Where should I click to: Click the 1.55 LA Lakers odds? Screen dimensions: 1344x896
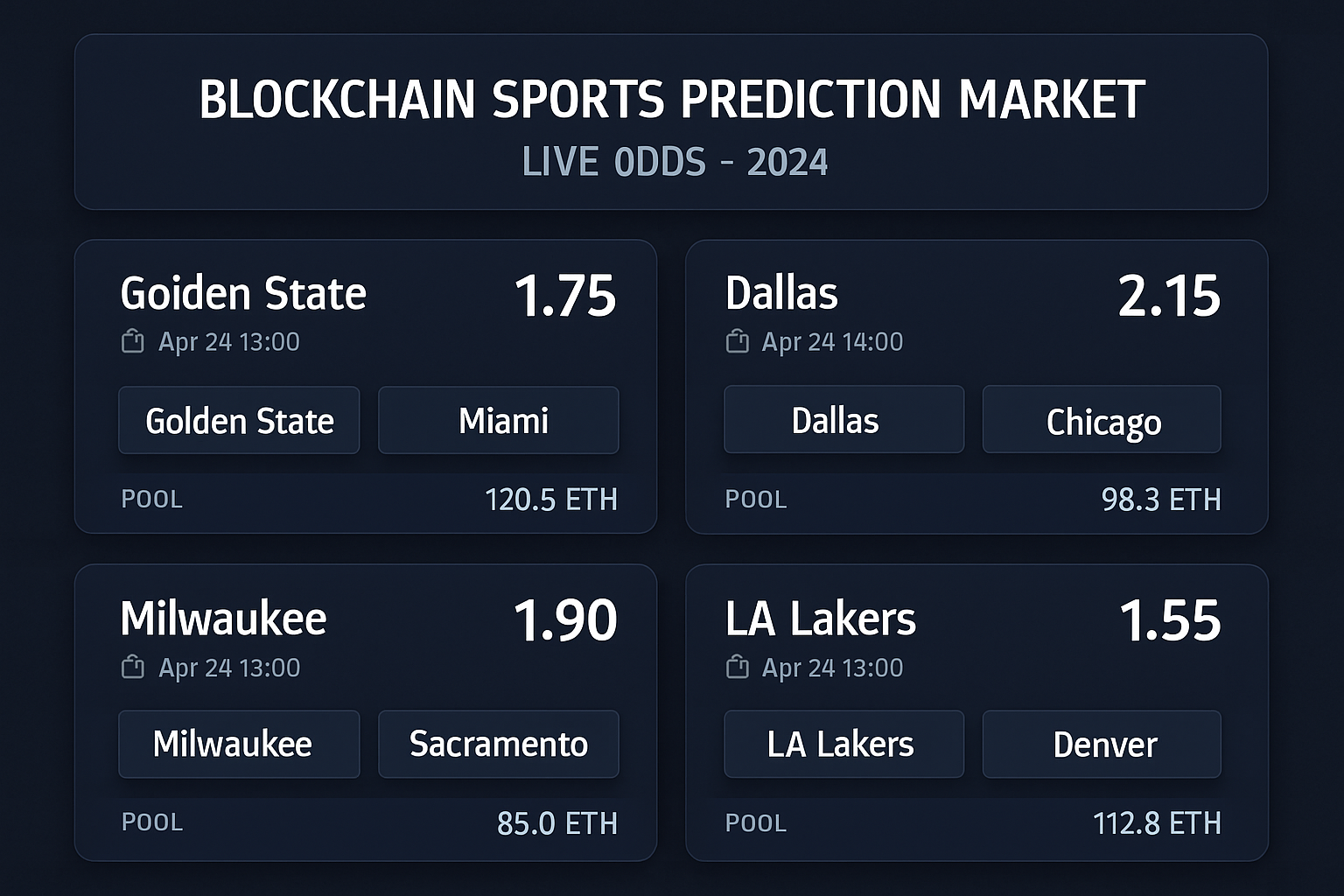1170,620
